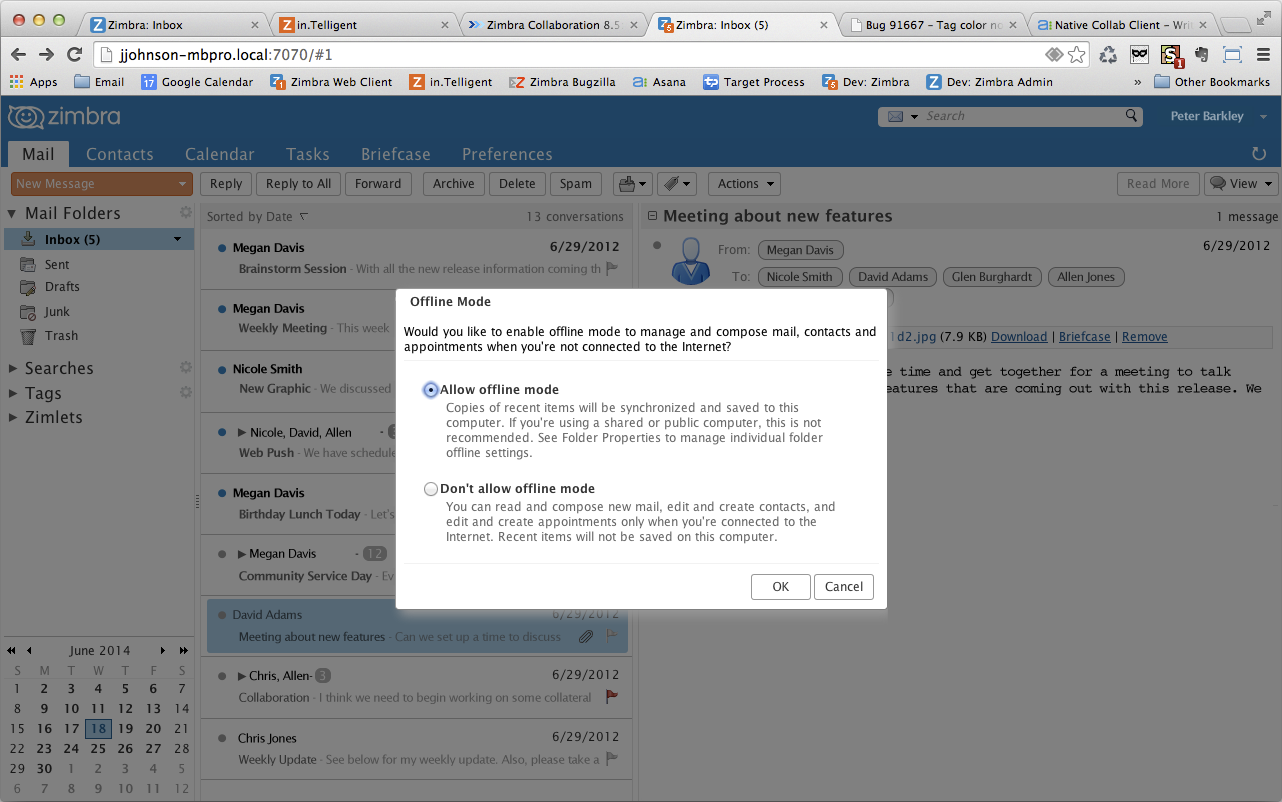The width and height of the screenshot is (1282, 802).
Task: Collapse the Mail Folders section
Action: point(12,213)
